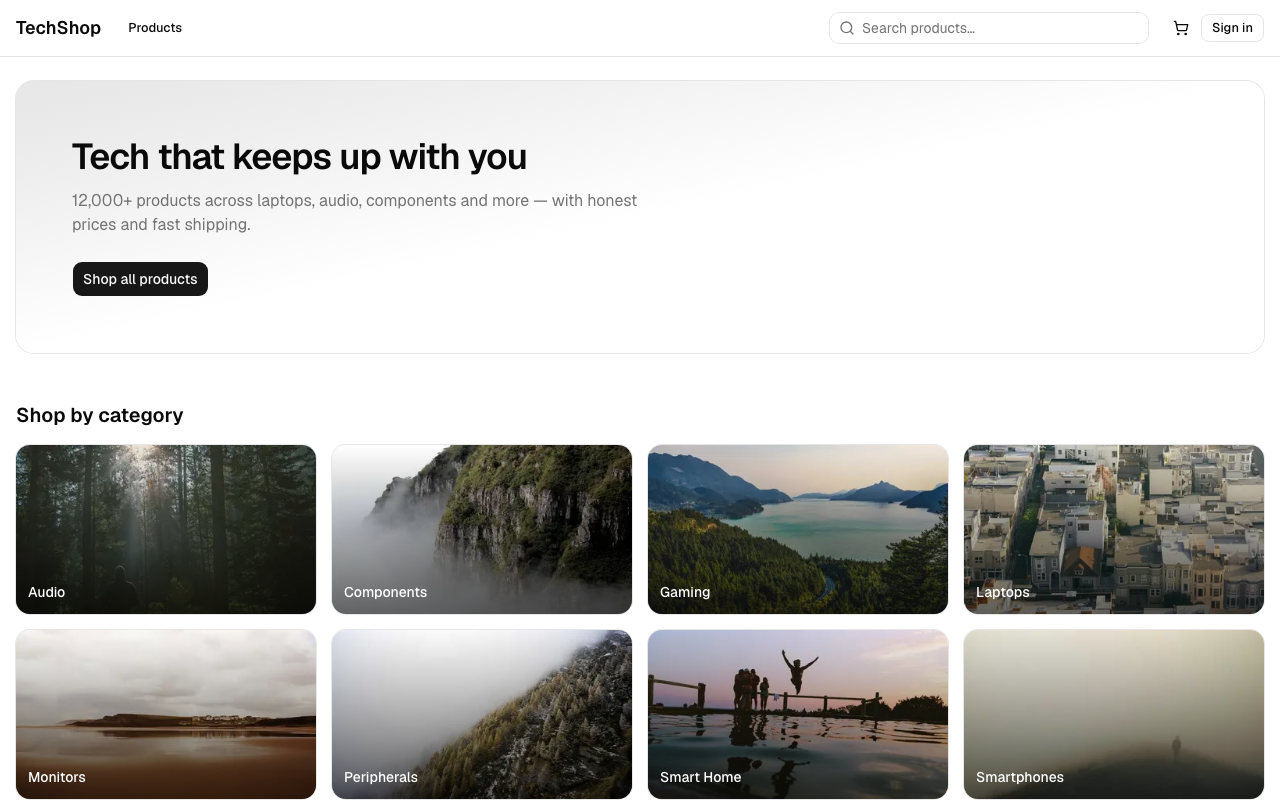1280x800 pixels.
Task: Open the shopping cart icon
Action: pos(1181,28)
